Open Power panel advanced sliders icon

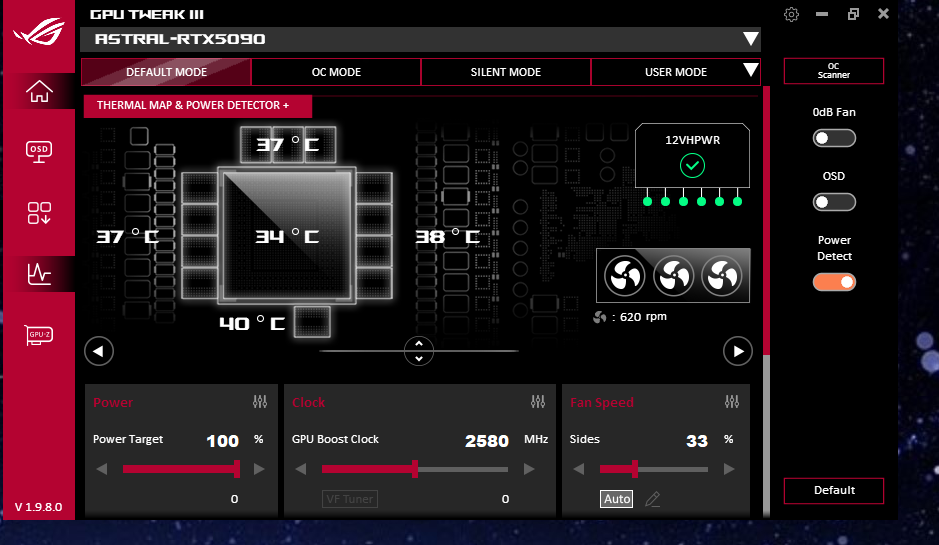(x=260, y=402)
